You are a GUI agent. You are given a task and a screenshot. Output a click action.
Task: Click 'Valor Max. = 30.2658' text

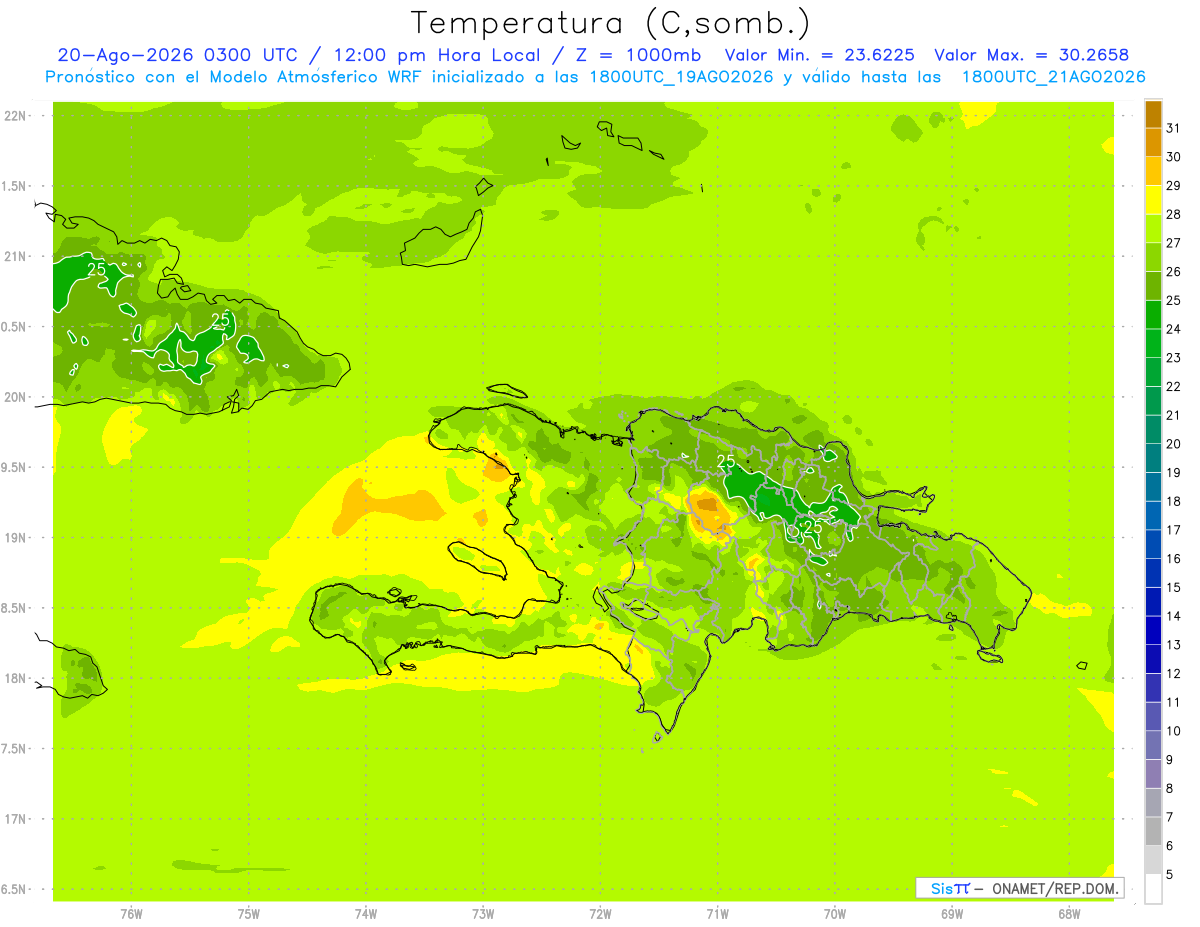click(1031, 55)
